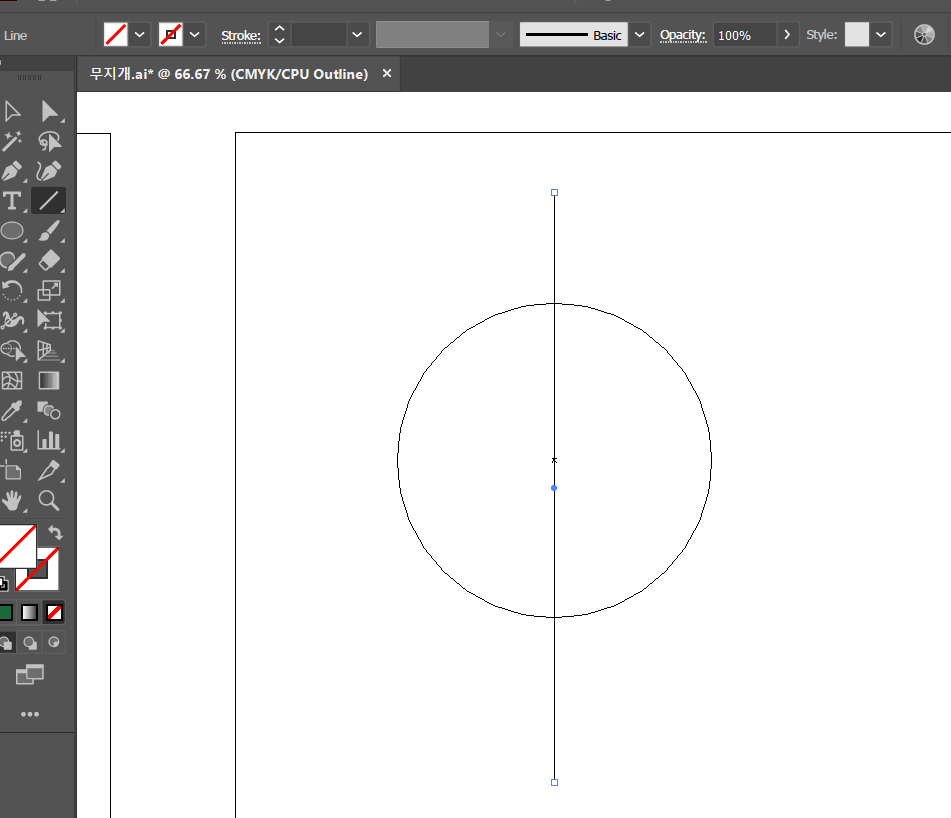
Task: Select the Artboard tool
Action: click(12, 471)
